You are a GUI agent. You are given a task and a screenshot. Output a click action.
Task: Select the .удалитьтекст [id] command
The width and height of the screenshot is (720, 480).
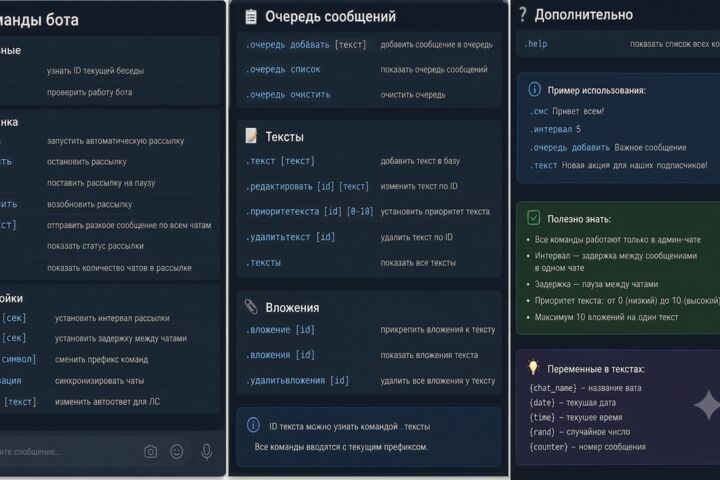point(290,237)
